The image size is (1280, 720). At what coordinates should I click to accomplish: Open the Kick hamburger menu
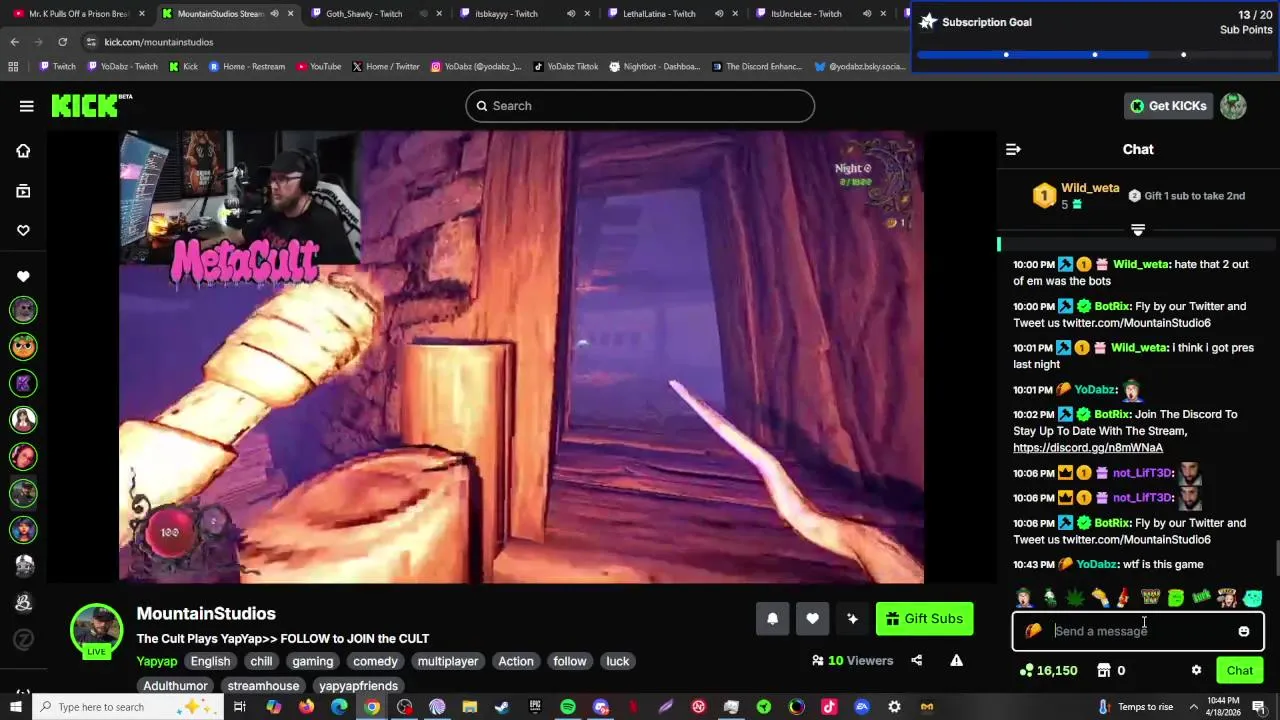click(27, 106)
